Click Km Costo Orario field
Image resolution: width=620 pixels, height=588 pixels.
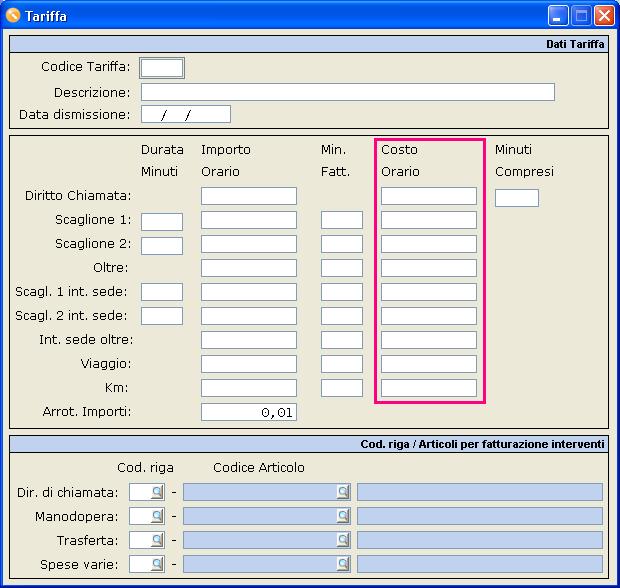click(x=429, y=388)
